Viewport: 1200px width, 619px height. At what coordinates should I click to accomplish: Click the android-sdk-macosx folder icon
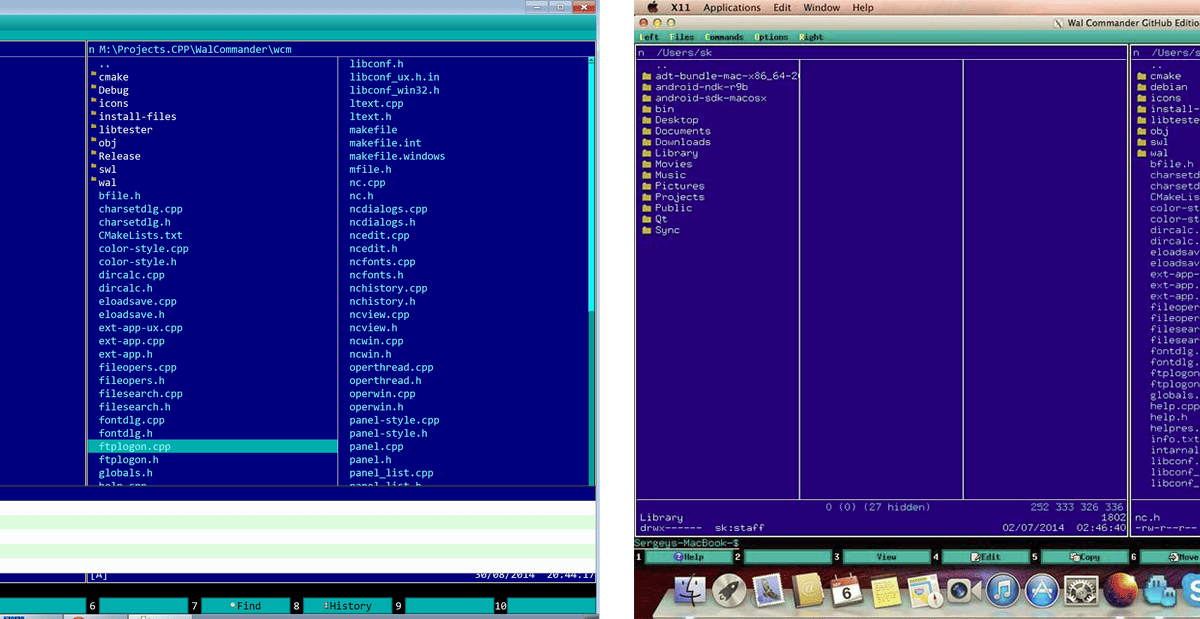(647, 98)
